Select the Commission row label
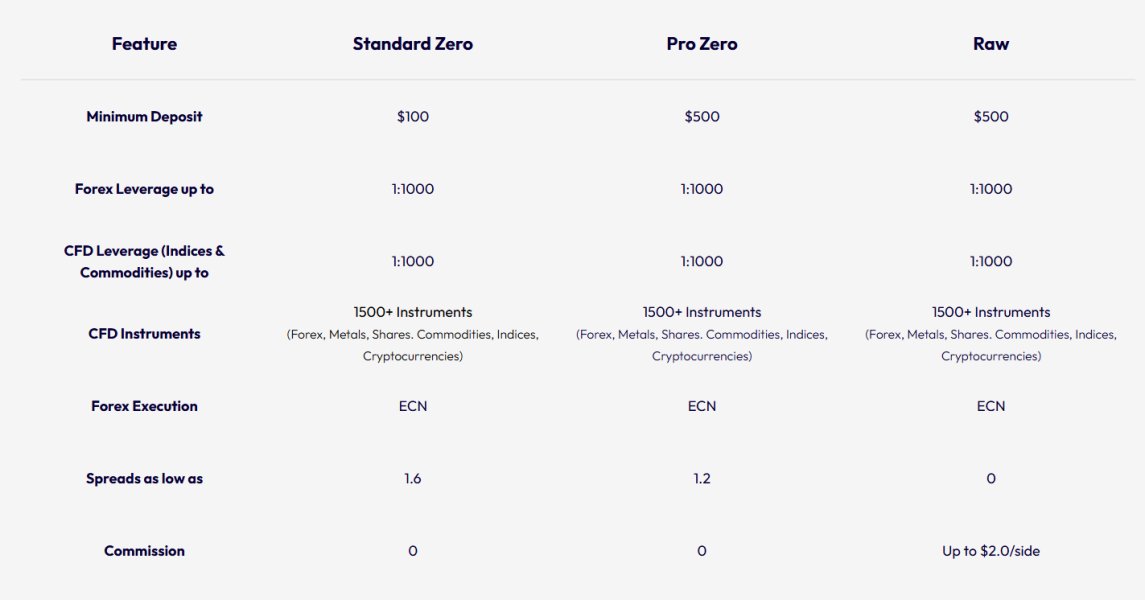Screen dimensions: 1145x600 click(144, 551)
